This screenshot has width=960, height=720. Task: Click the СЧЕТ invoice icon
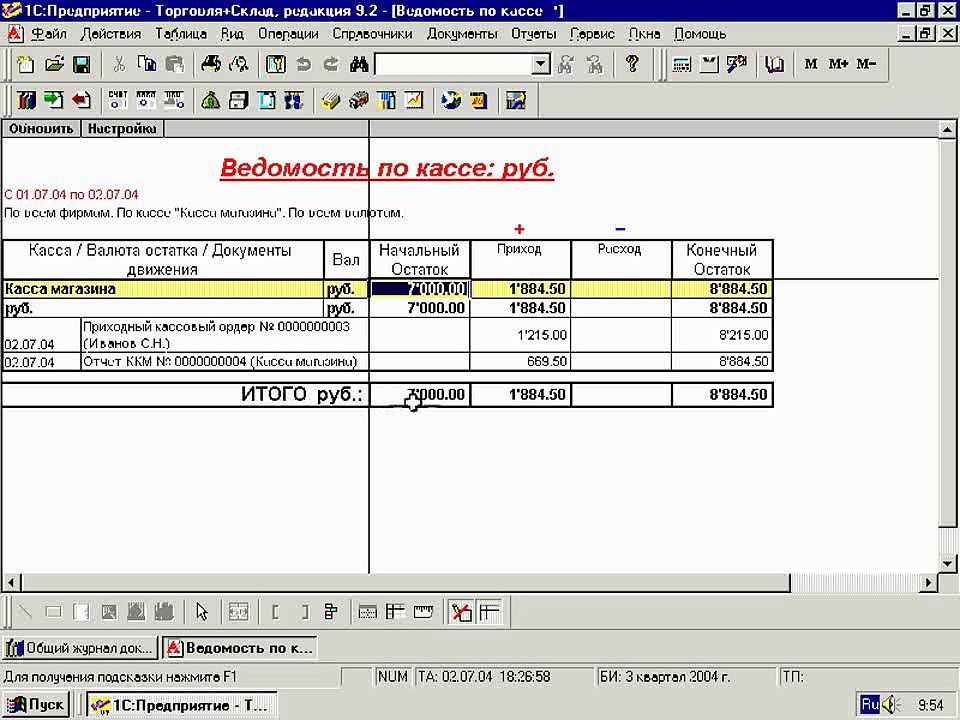[x=118, y=100]
